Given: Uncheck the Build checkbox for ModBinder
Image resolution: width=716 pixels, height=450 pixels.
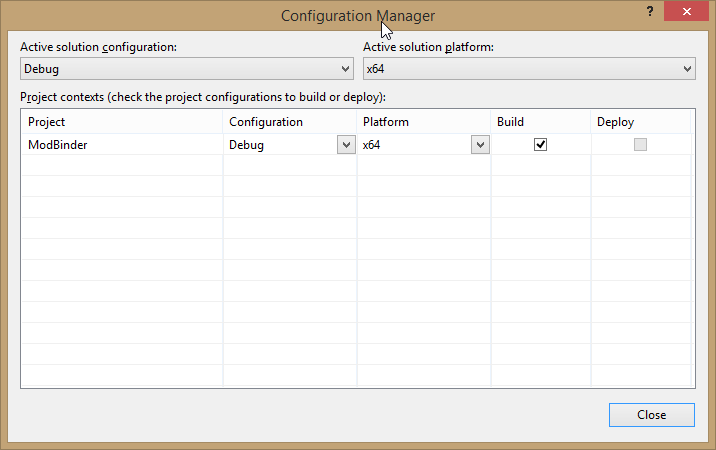Looking at the screenshot, I should tap(540, 144).
